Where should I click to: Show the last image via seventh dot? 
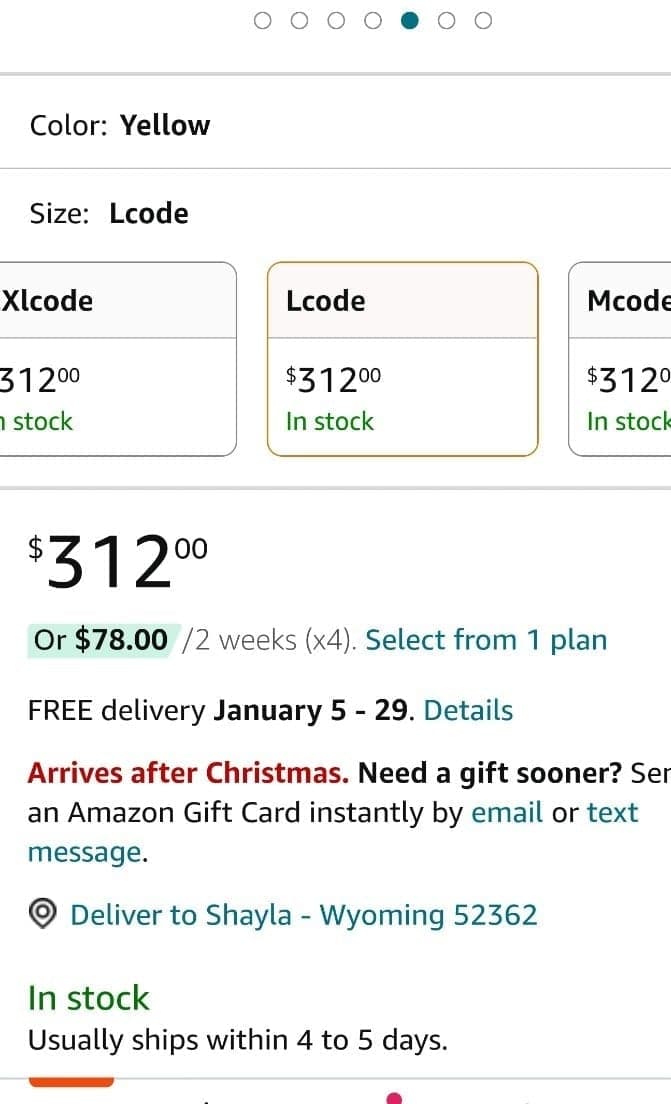[483, 21]
